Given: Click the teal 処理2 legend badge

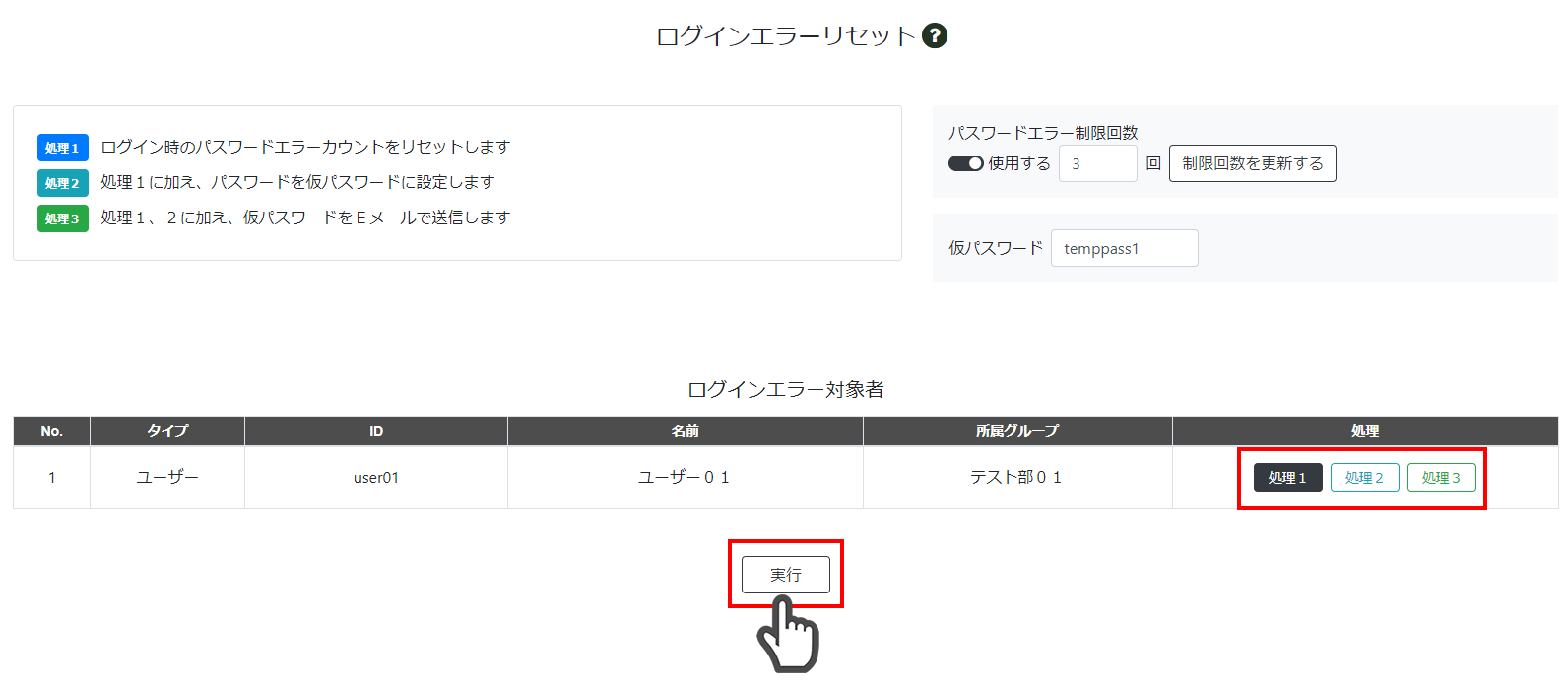Looking at the screenshot, I should 63,183.
